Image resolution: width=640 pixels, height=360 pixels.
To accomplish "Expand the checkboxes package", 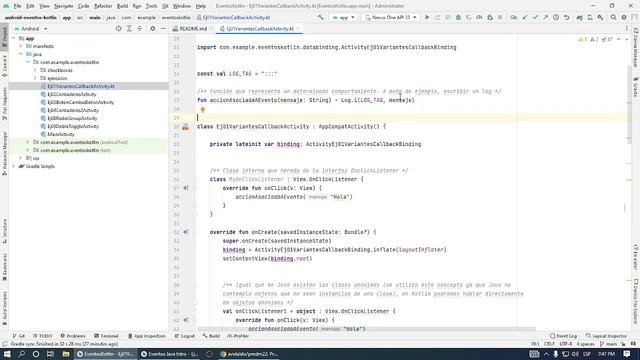I will pos(35,70).
